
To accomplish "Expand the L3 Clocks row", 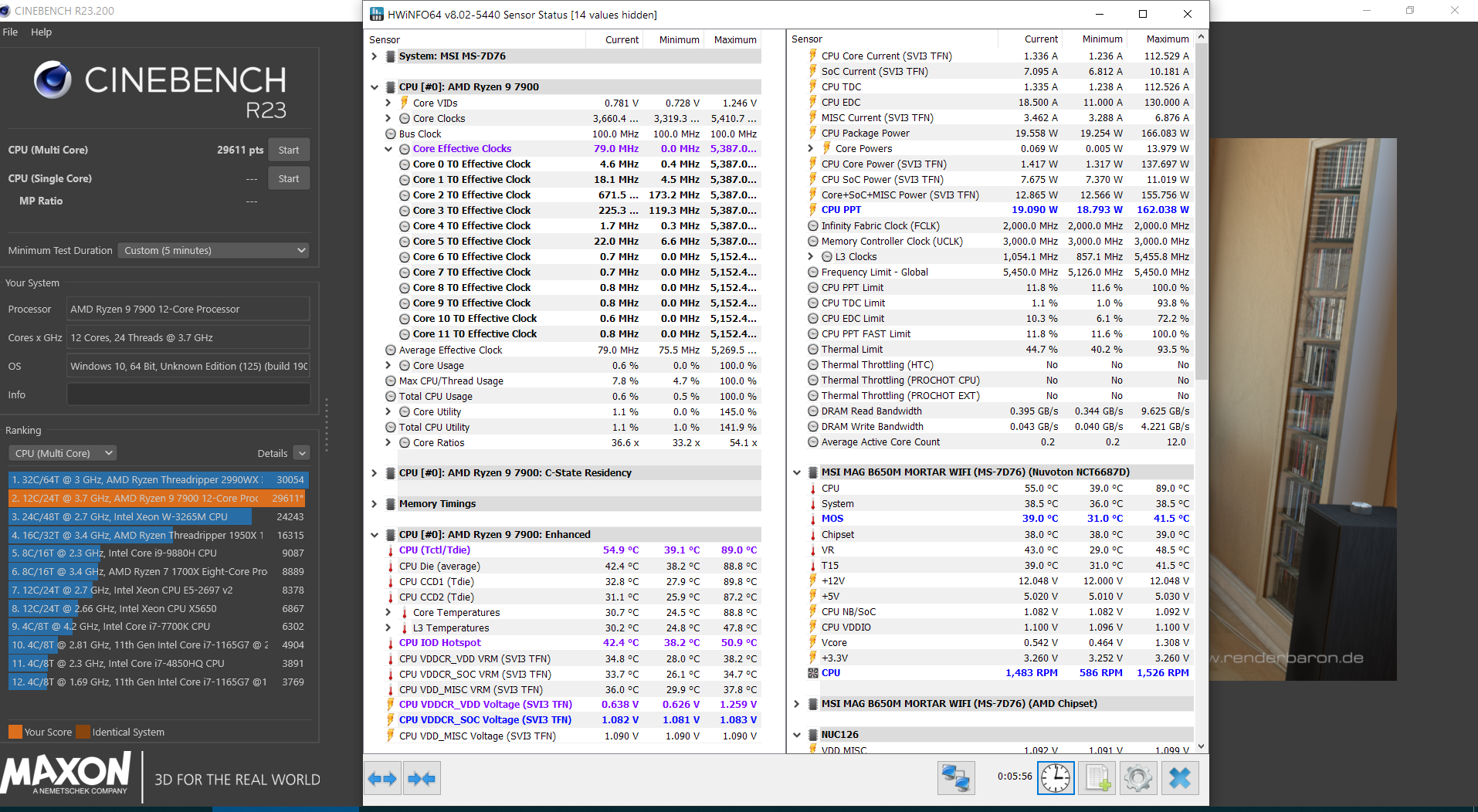I will pyautogui.click(x=811, y=256).
